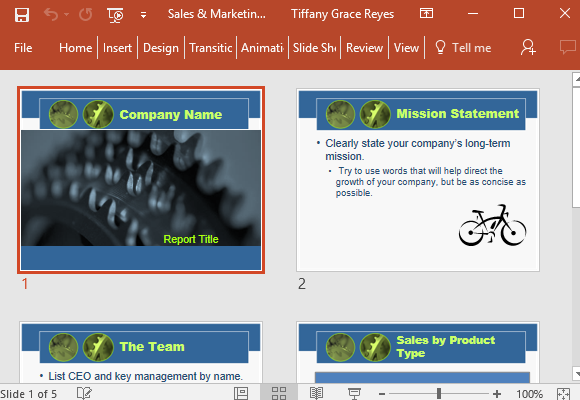
Task: Open the Undo history dropdown arrow
Action: [66, 14]
